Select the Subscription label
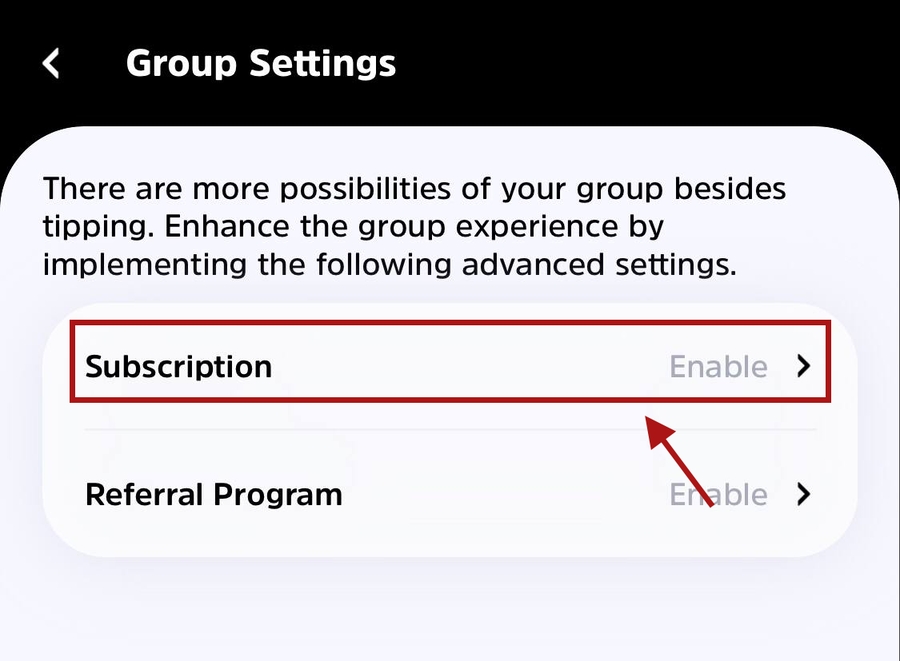This screenshot has width=900, height=661. (x=178, y=366)
